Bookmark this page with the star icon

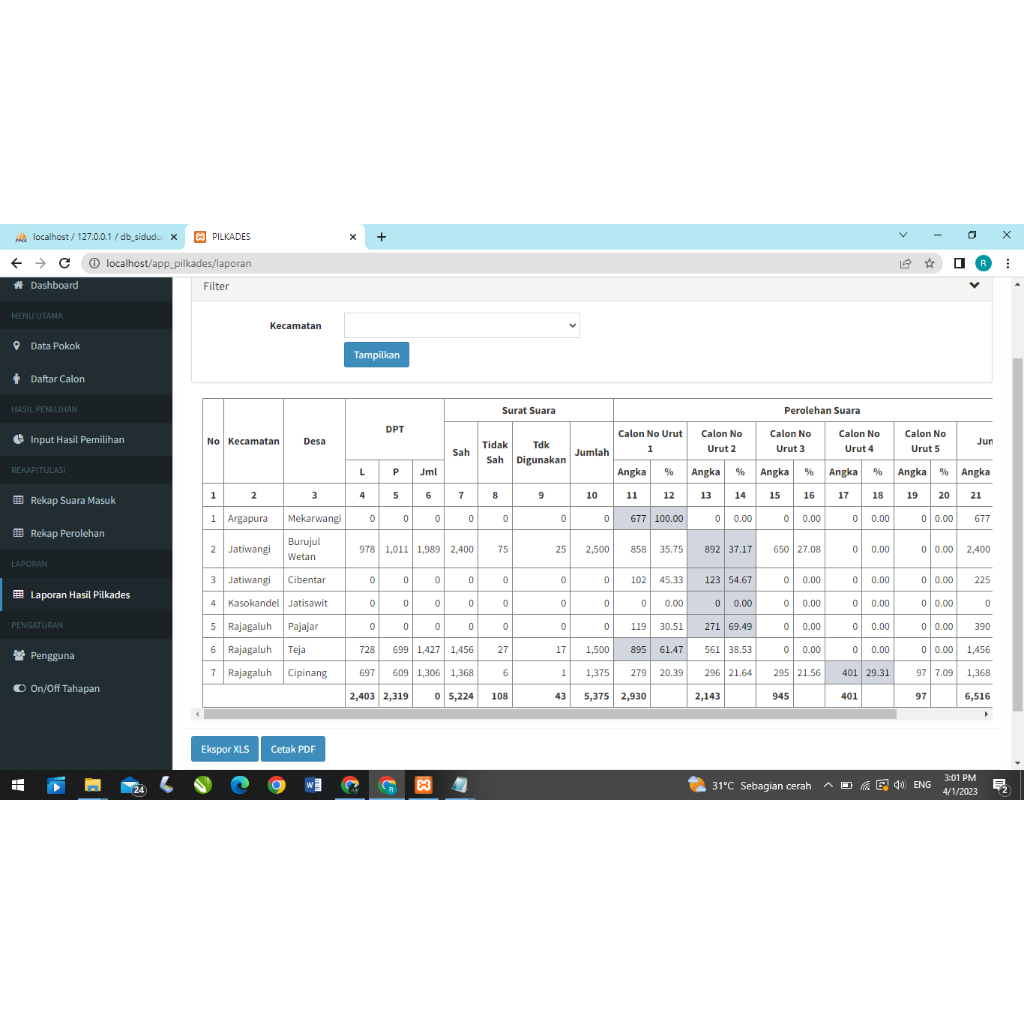pos(929,263)
